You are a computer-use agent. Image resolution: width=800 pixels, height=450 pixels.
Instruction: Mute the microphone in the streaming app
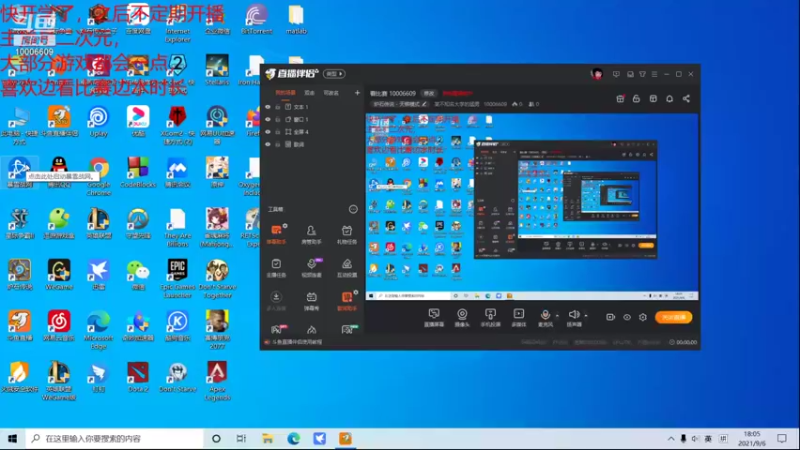545,317
